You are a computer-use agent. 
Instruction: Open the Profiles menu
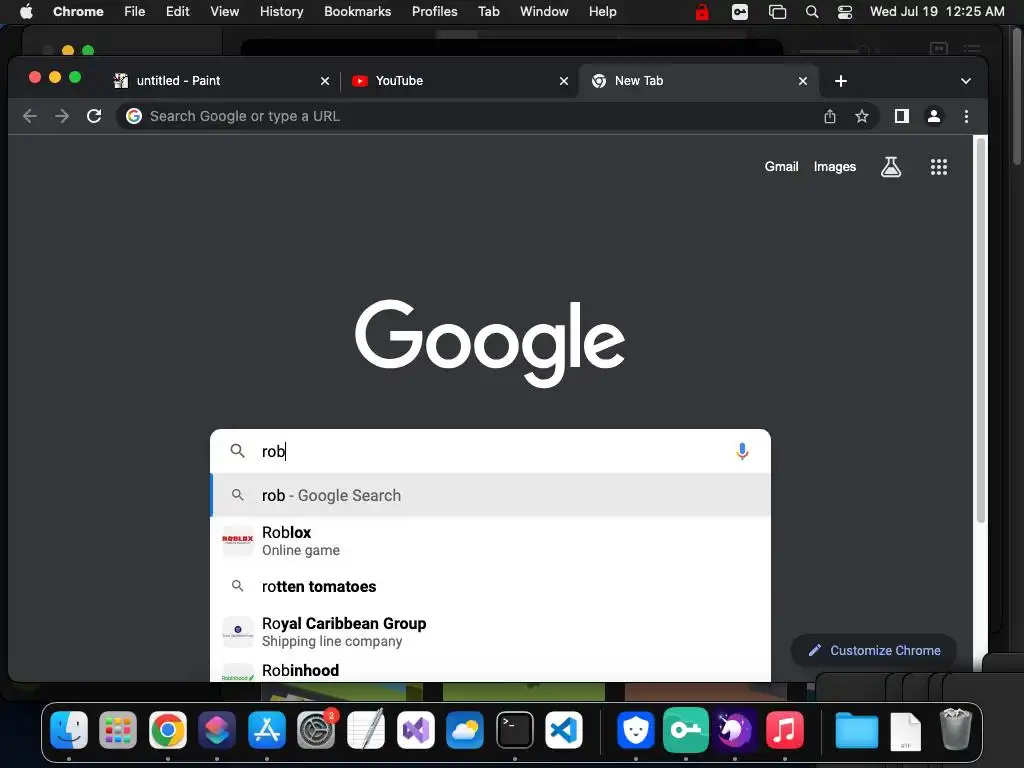[434, 12]
